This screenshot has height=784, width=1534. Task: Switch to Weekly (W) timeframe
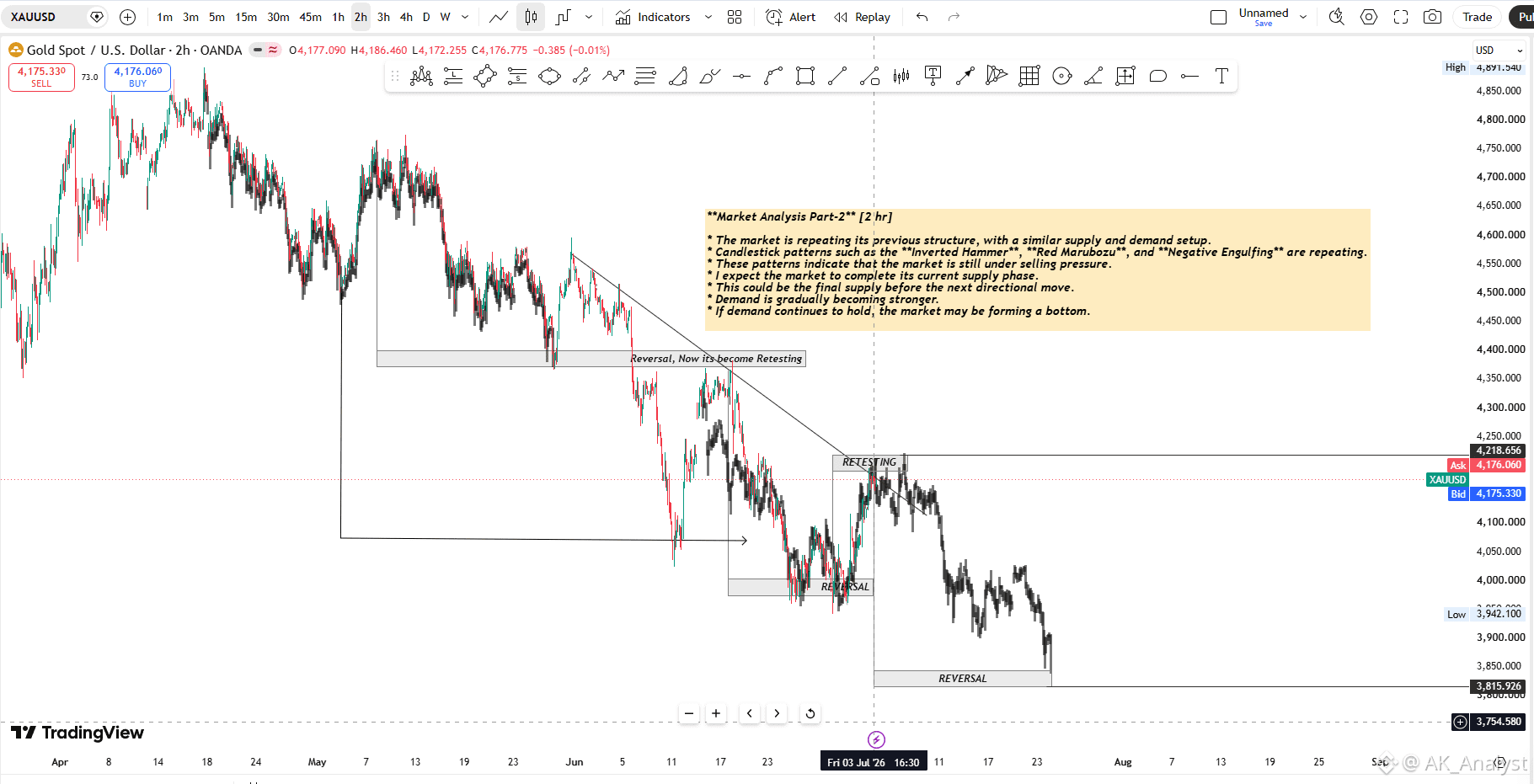446,17
